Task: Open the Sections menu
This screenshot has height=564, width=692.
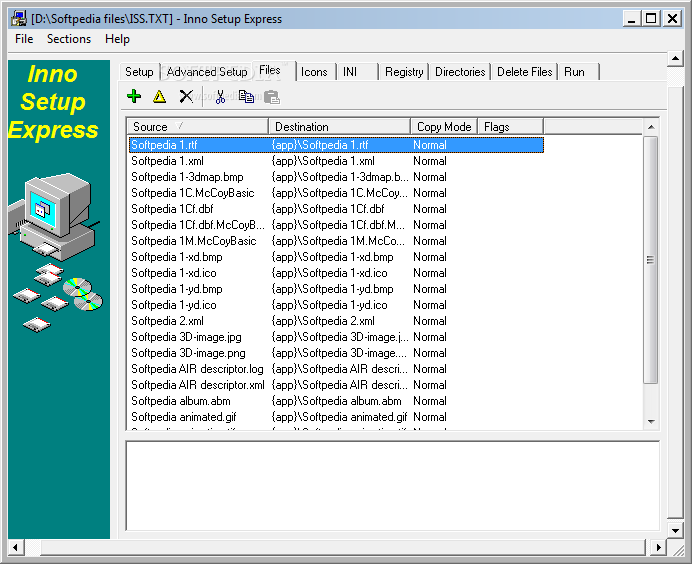Action: [69, 39]
